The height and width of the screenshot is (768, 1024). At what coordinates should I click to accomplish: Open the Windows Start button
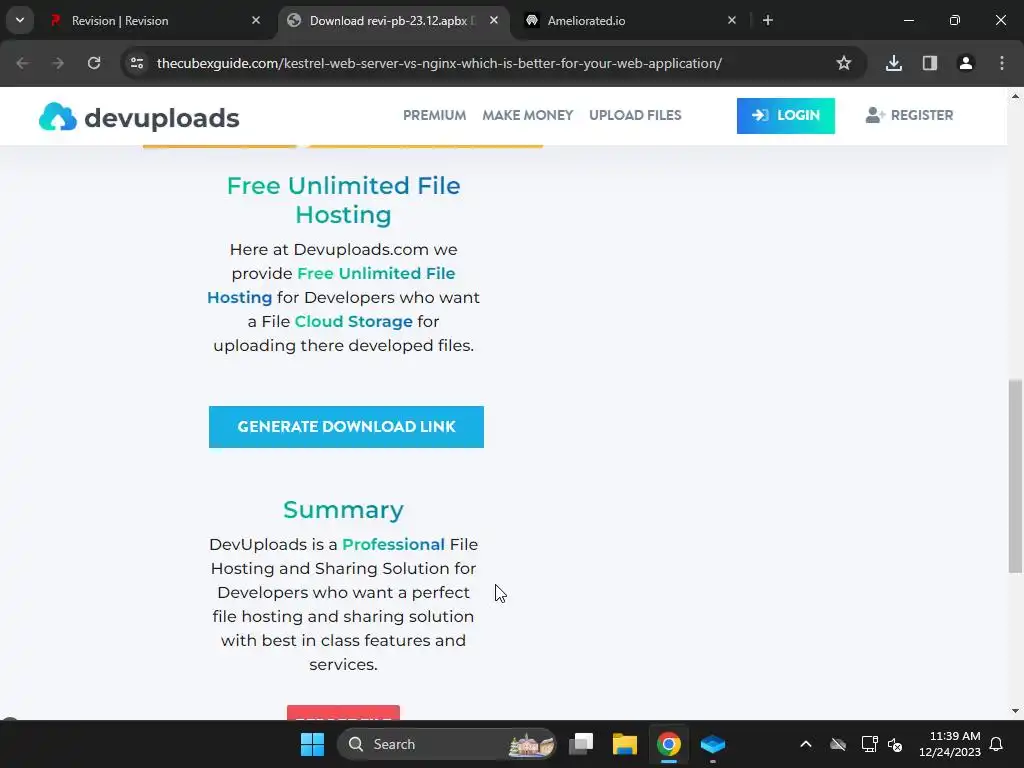pos(312,744)
